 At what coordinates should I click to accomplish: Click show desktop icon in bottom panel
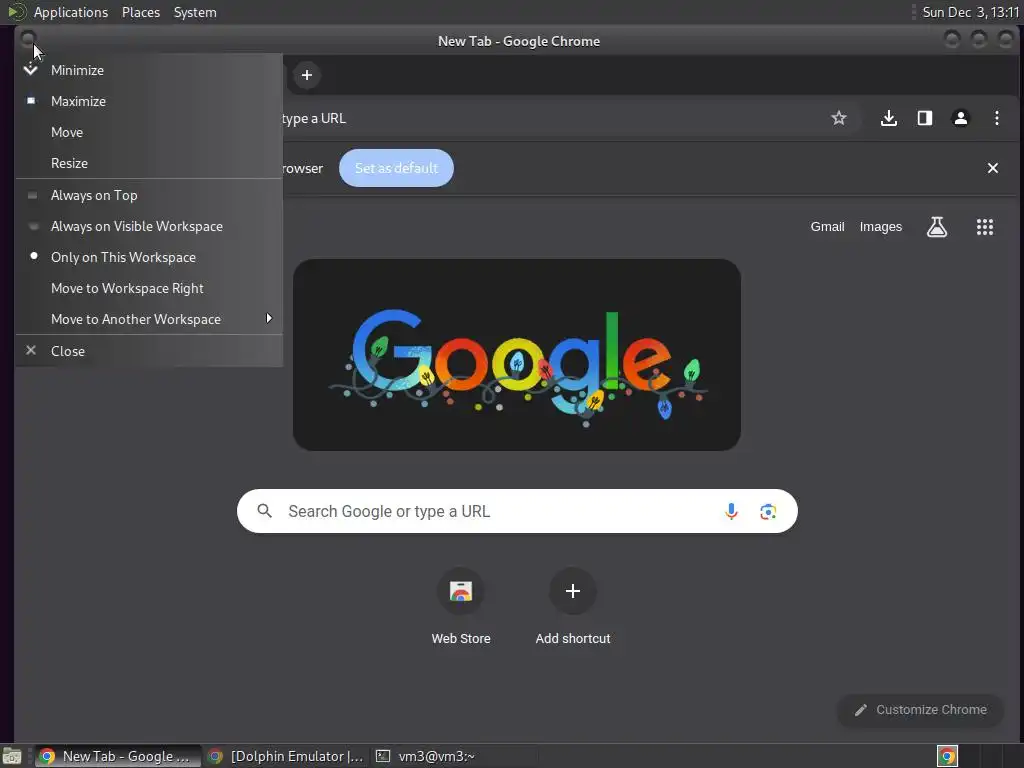(x=12, y=756)
